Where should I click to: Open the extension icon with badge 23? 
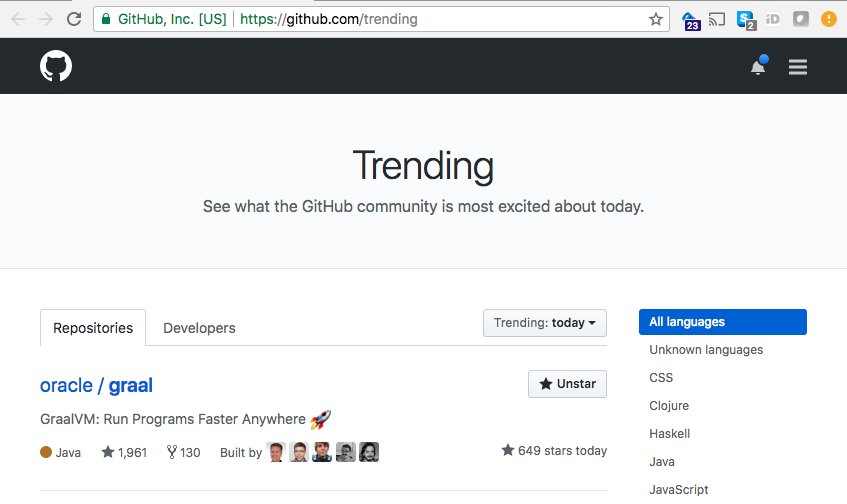click(x=691, y=21)
